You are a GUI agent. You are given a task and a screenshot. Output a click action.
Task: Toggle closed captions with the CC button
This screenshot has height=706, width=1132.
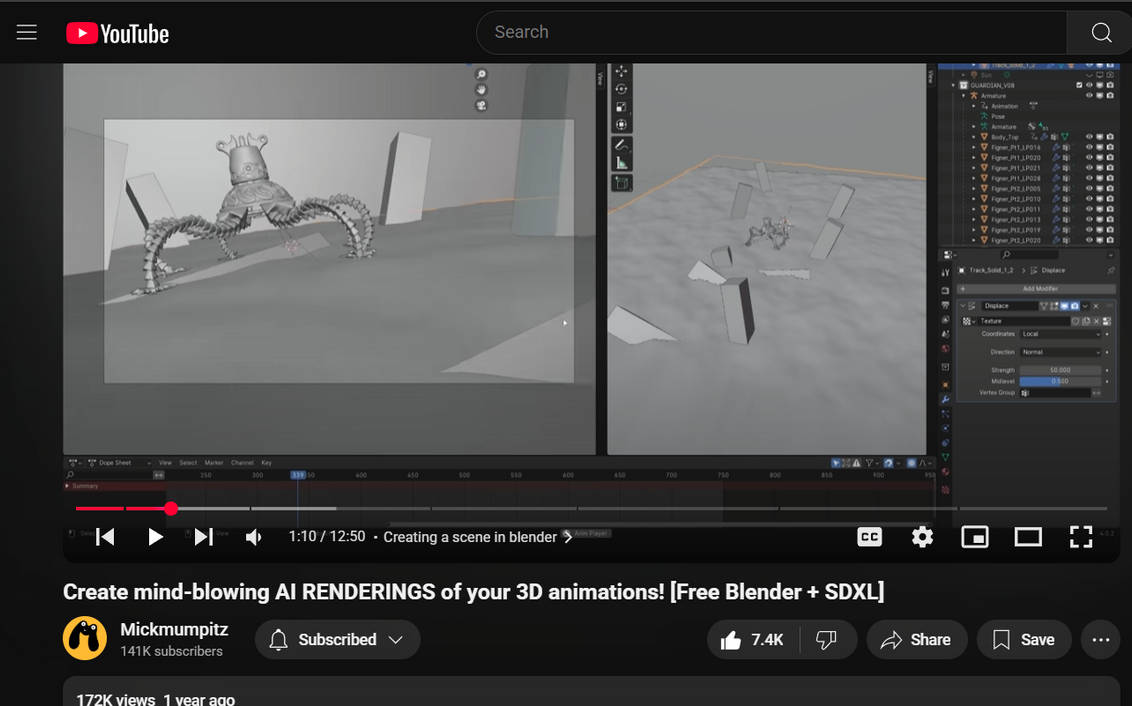(869, 537)
